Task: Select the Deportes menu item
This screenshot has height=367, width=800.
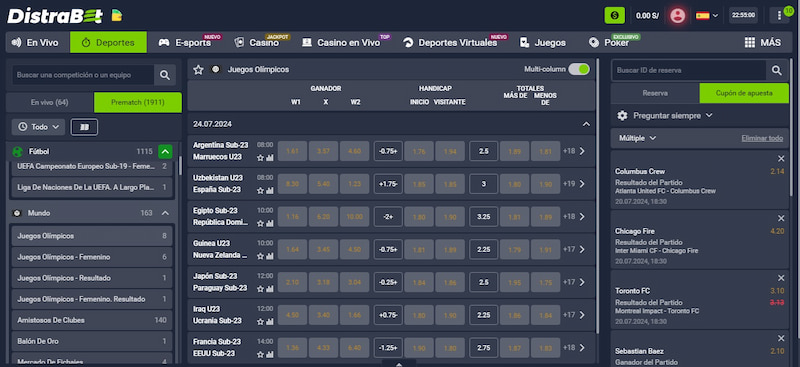Action: (x=108, y=42)
